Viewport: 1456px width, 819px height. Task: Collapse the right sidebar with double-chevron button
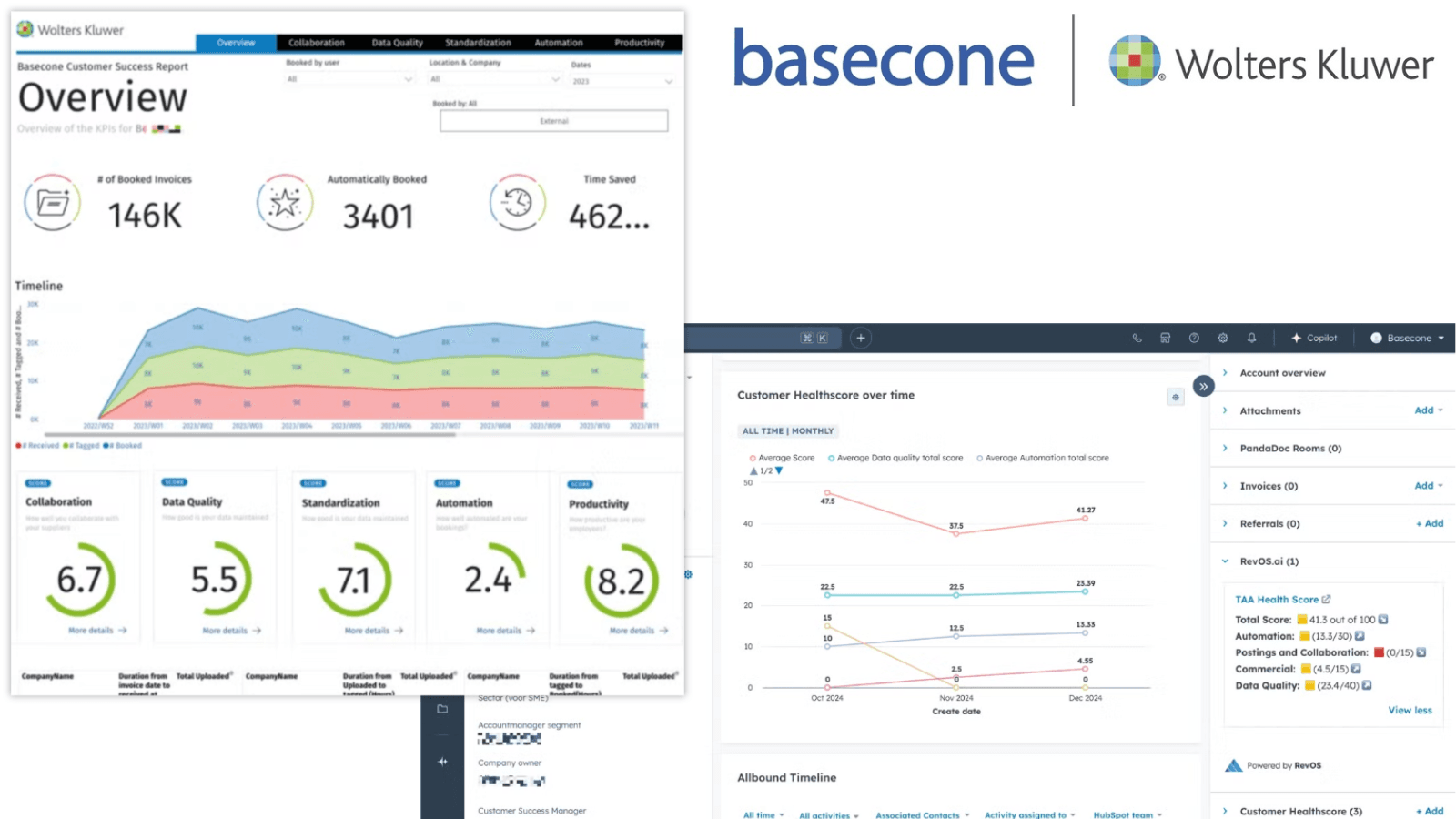[x=1203, y=386]
